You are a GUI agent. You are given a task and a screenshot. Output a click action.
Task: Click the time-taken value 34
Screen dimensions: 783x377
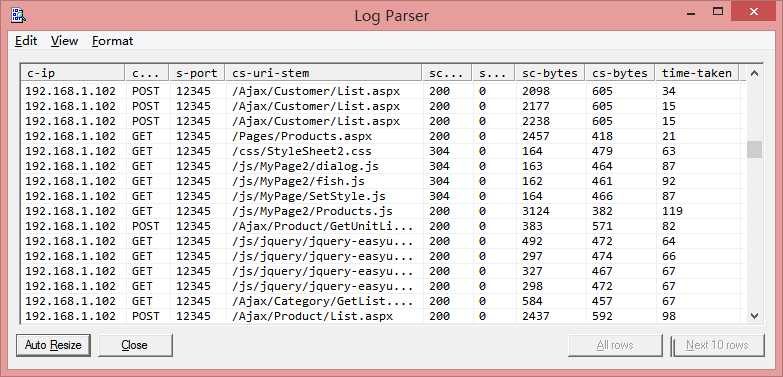pos(669,91)
